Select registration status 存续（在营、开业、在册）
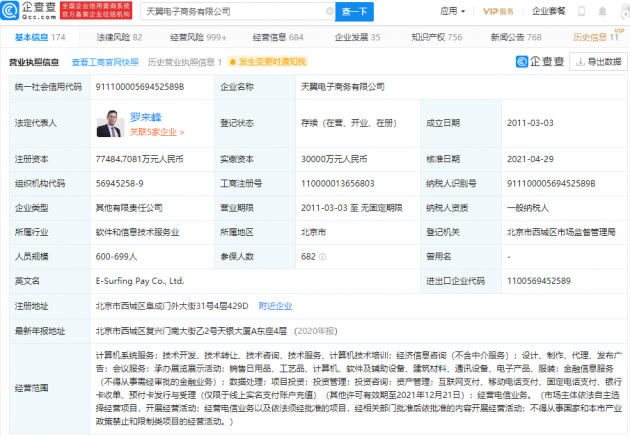Screen dimensions: 630x437 pos(349,123)
